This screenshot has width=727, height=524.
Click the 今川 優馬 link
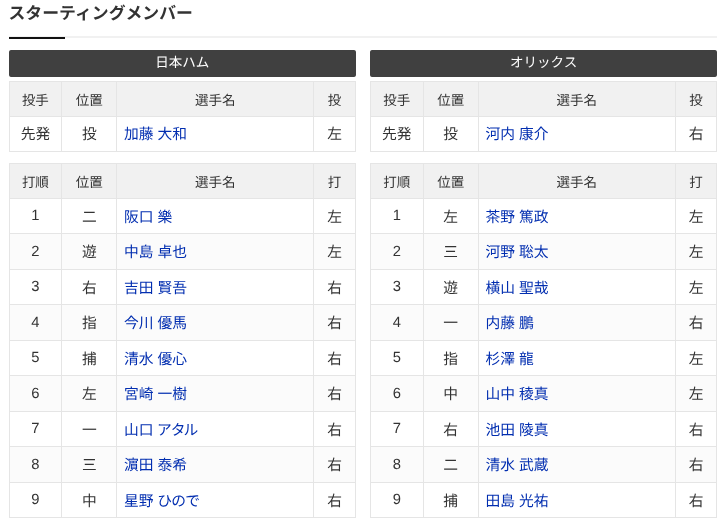pos(155,323)
